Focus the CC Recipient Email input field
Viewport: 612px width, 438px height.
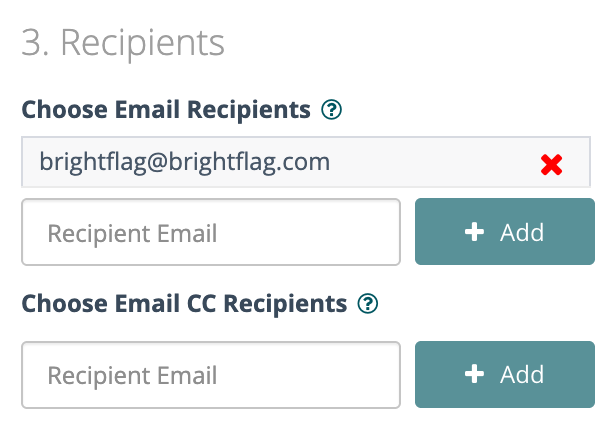pos(211,375)
